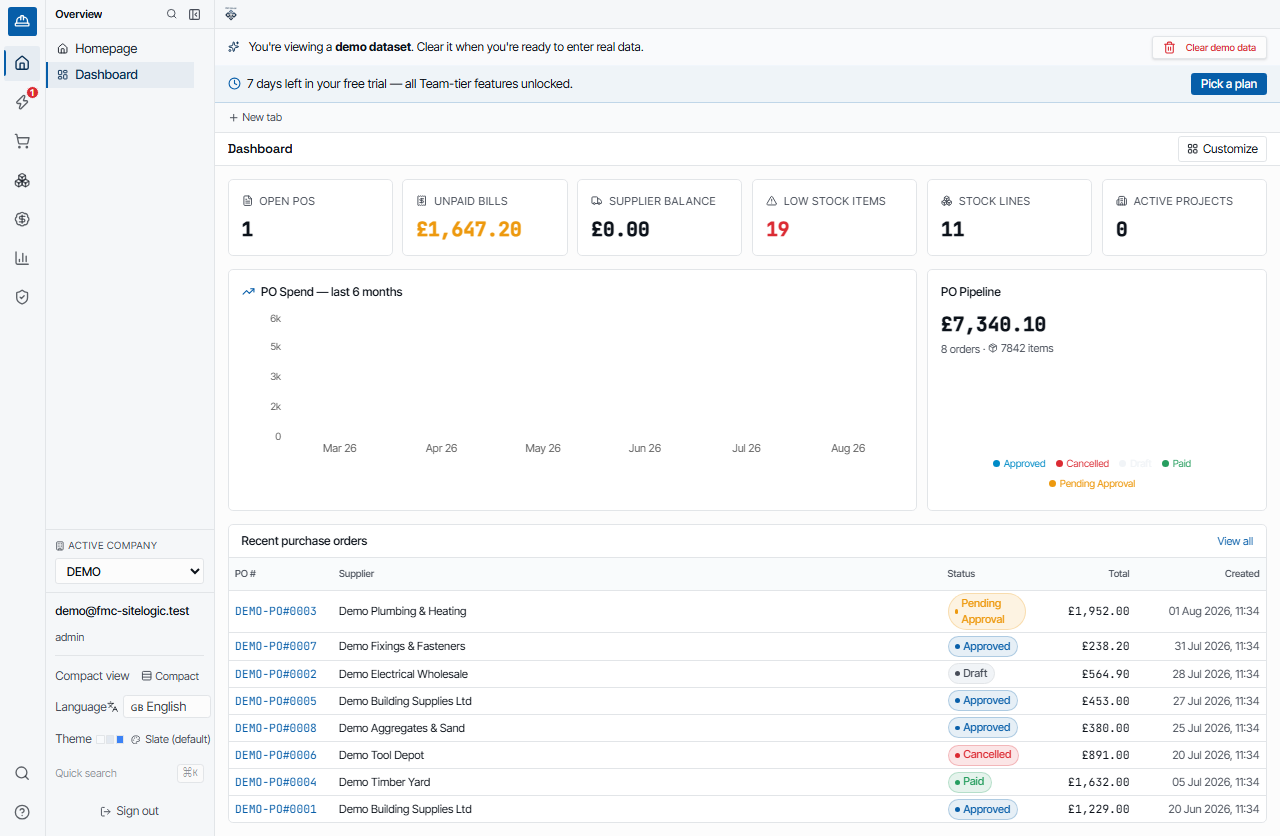Click the Supplier Balance truck icon
This screenshot has height=836, width=1280.
597,201
